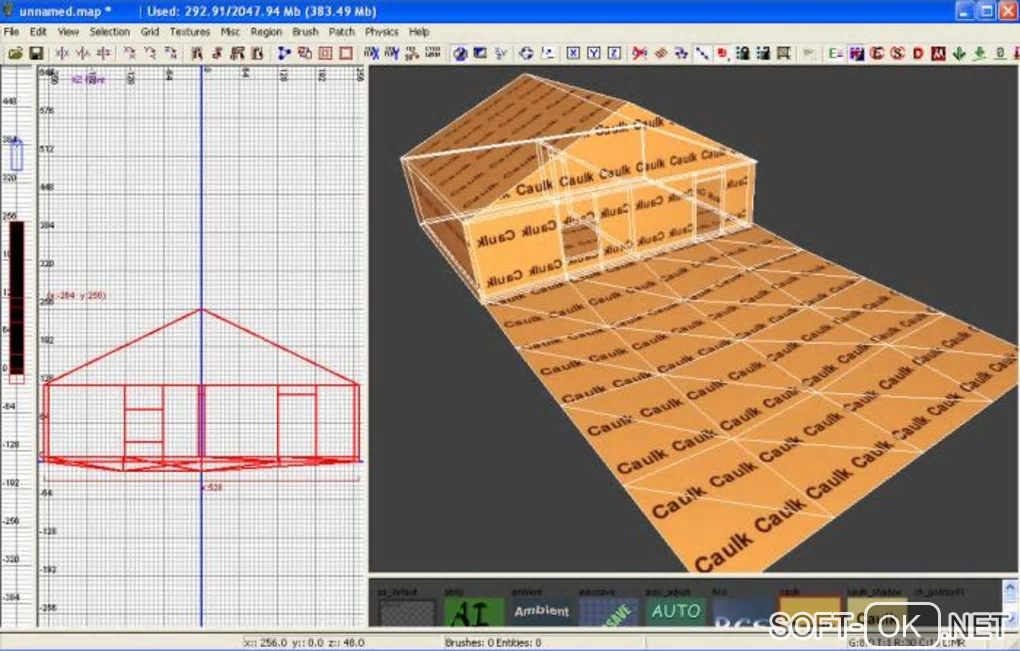This screenshot has width=1020, height=651.
Task: Open the Grid menu
Action: point(150,31)
